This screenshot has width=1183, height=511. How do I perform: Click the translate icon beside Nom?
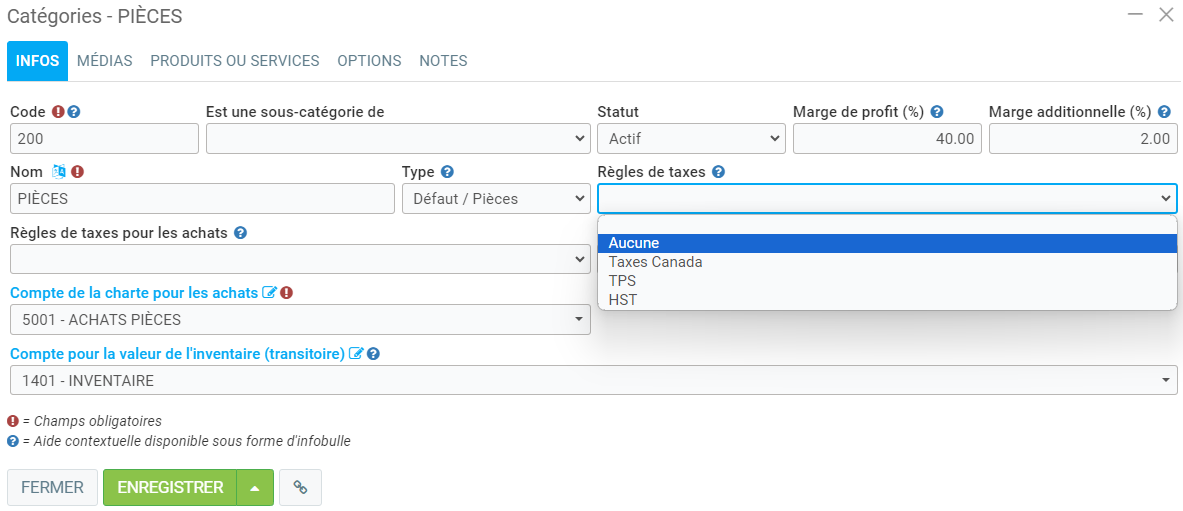pyautogui.click(x=59, y=171)
